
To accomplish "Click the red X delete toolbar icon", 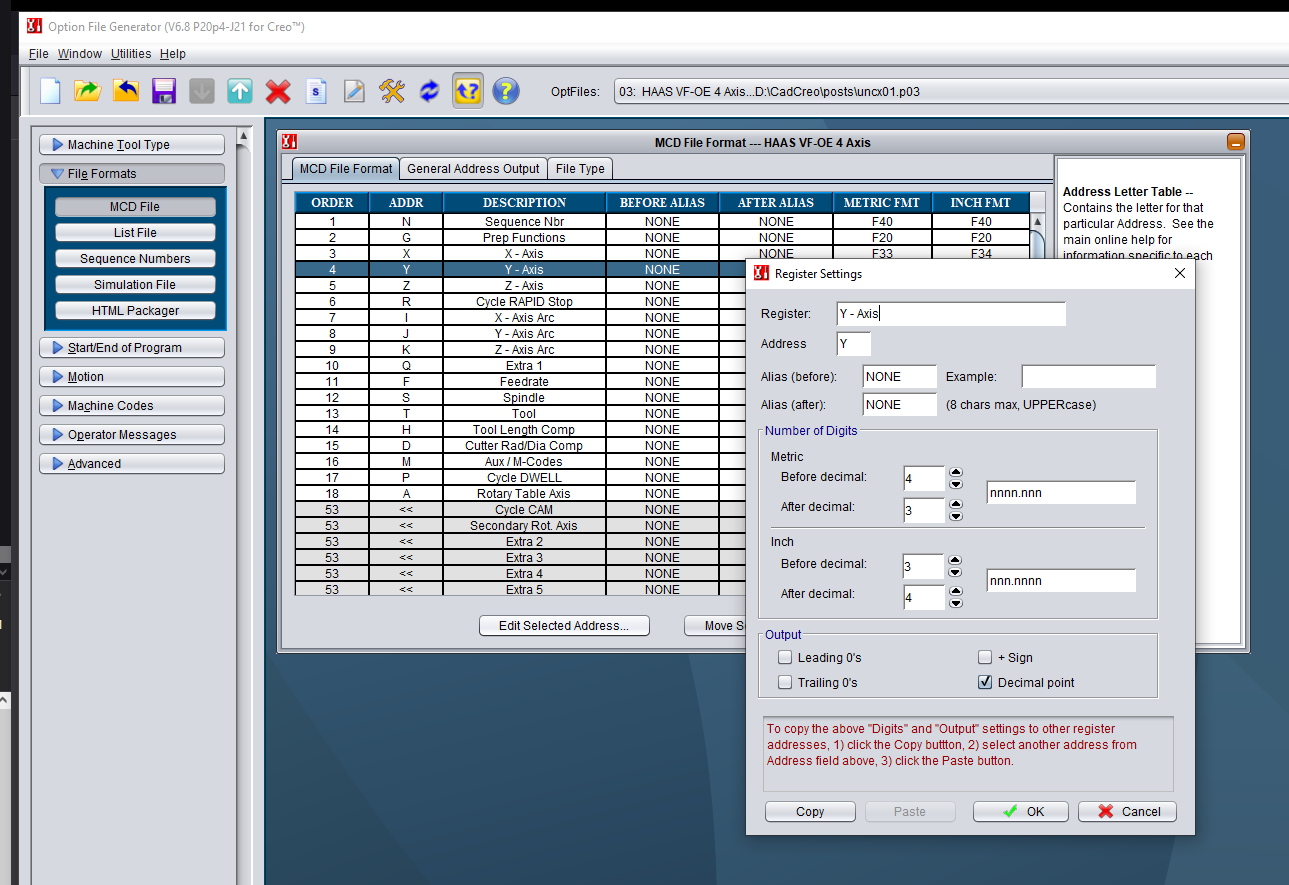I will [278, 91].
